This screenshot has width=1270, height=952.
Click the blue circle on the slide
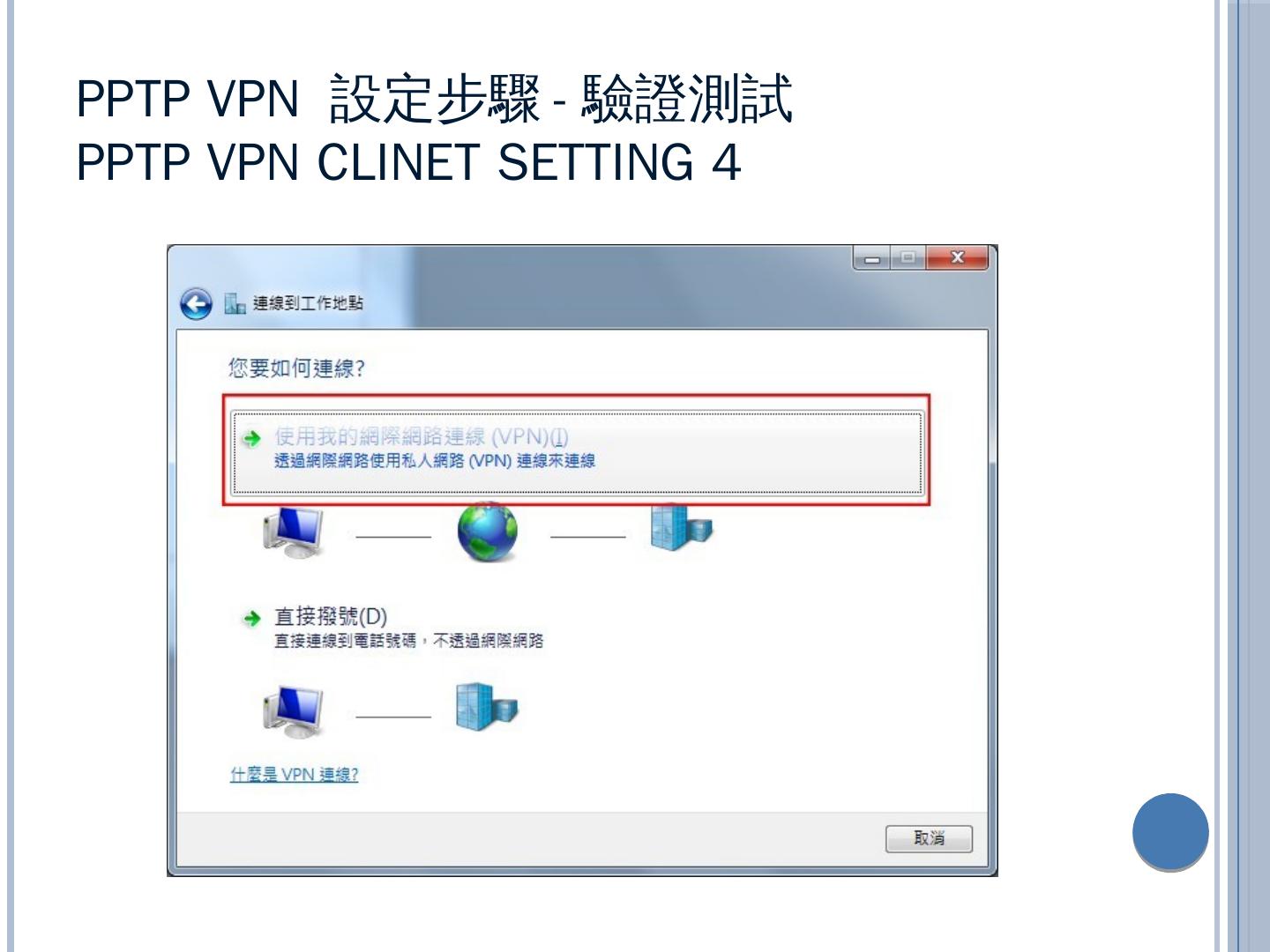pyautogui.click(x=1170, y=832)
